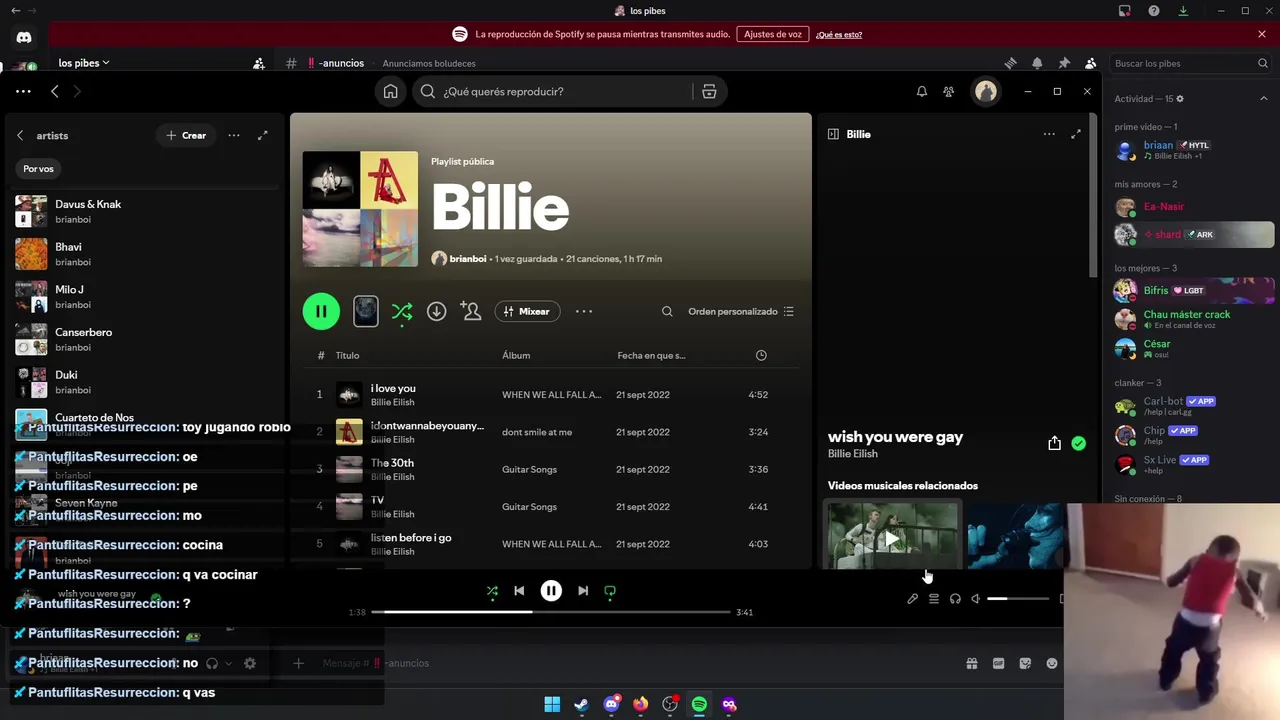Viewport: 1280px width, 720px height.
Task: Open Spotify three-dot app menu
Action: 23,91
